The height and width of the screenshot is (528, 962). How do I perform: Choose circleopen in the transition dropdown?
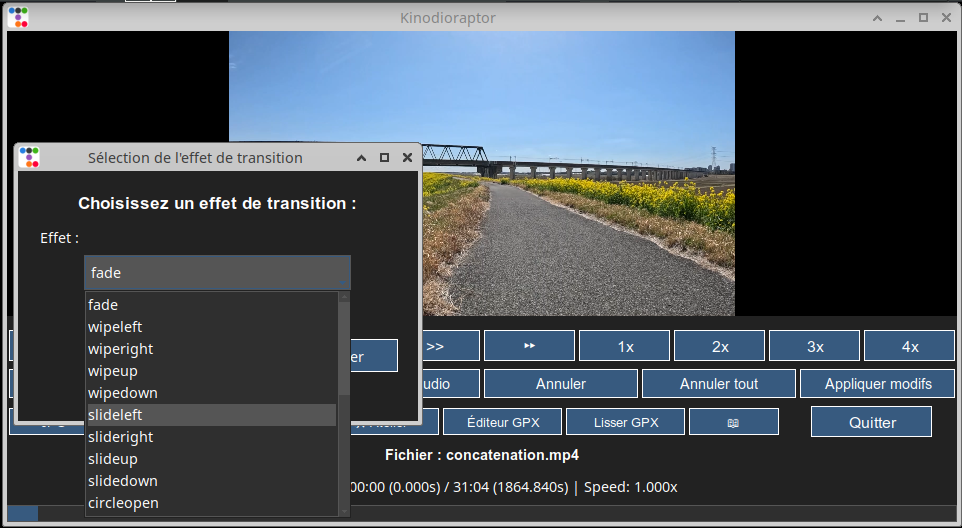coord(211,503)
